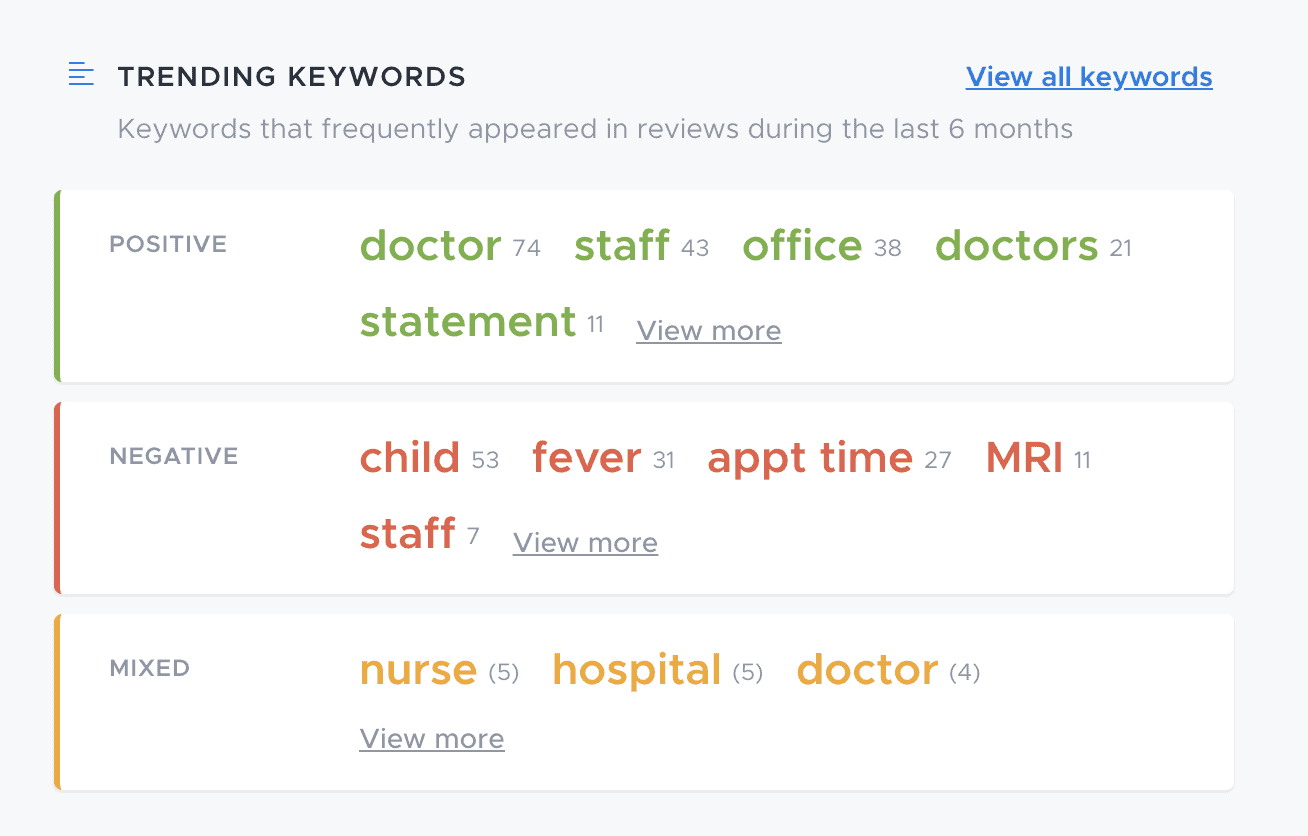
Task: Select the positive keyword "staff"
Action: (x=621, y=246)
